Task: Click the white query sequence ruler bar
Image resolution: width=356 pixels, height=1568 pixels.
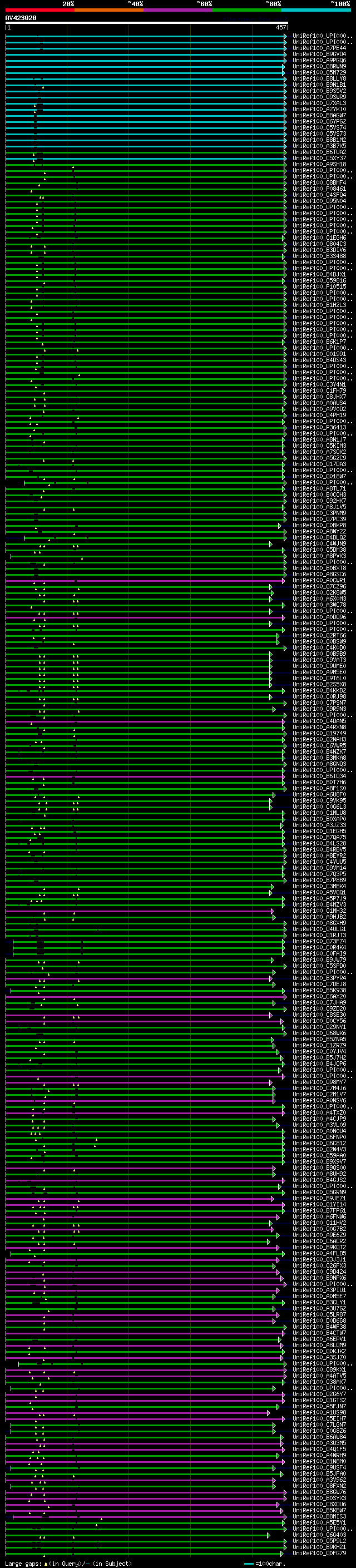Action: [x=147, y=23]
